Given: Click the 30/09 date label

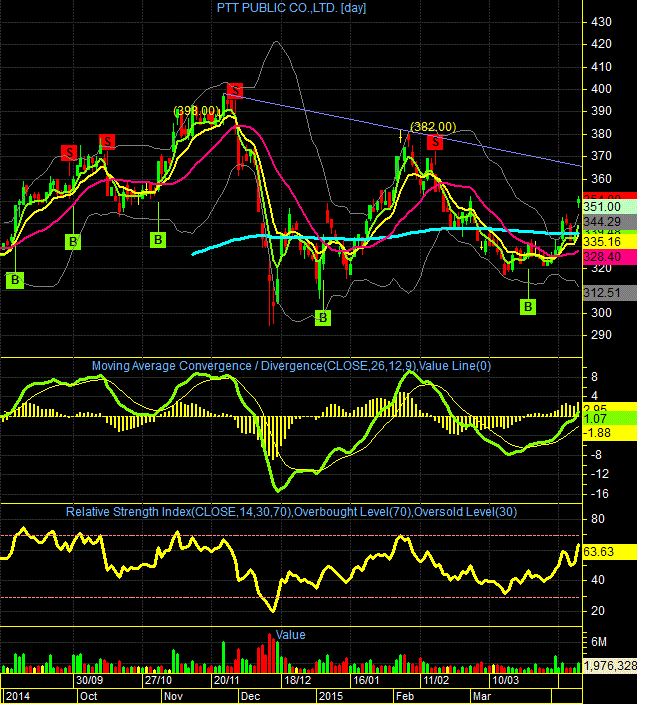Looking at the screenshot, I should pyautogui.click(x=89, y=680).
